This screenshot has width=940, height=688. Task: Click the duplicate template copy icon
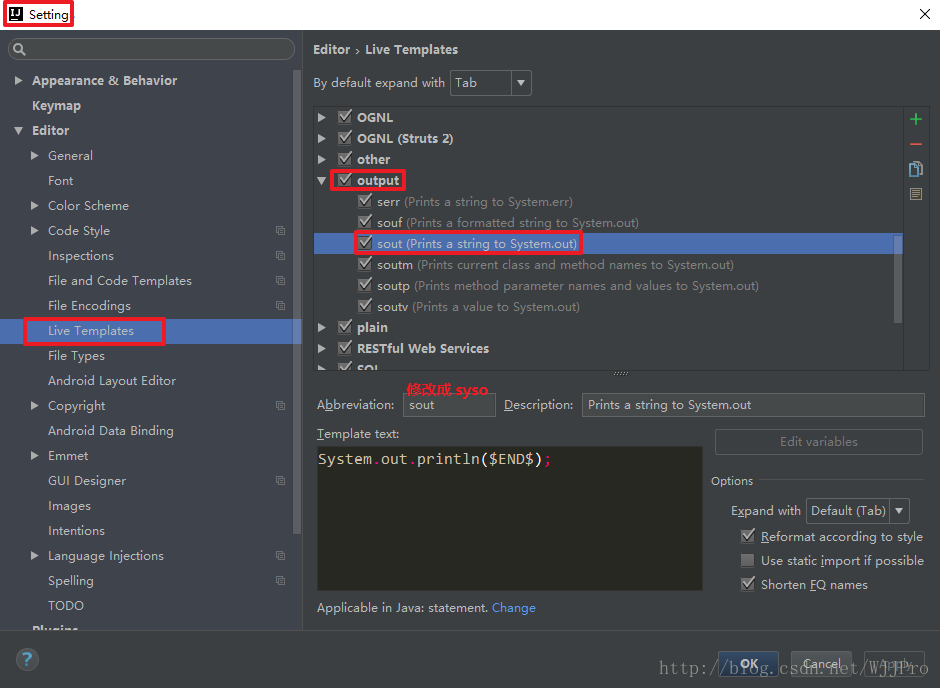[x=915, y=169]
